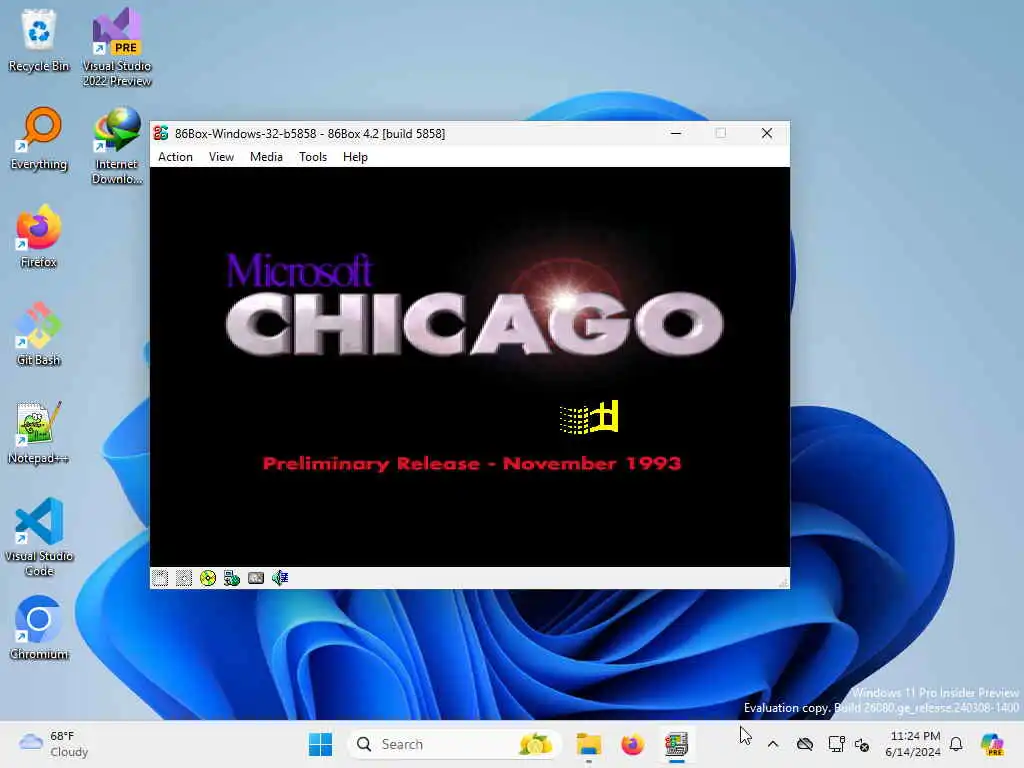The width and height of the screenshot is (1024, 768).
Task: Open the clock showing 11:24 PM
Action: coord(912,744)
